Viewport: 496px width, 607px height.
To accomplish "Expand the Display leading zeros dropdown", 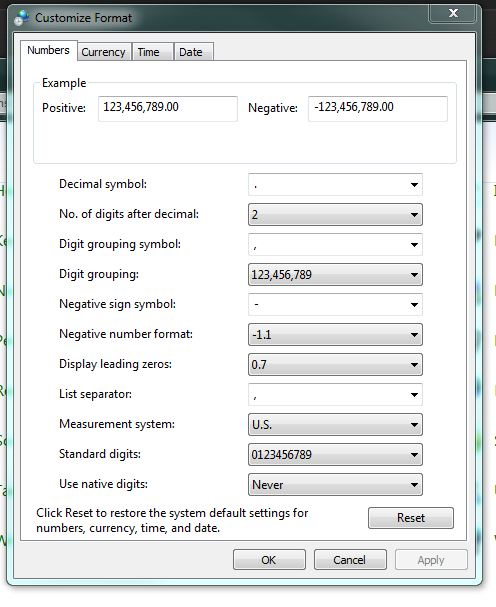I will click(x=335, y=365).
